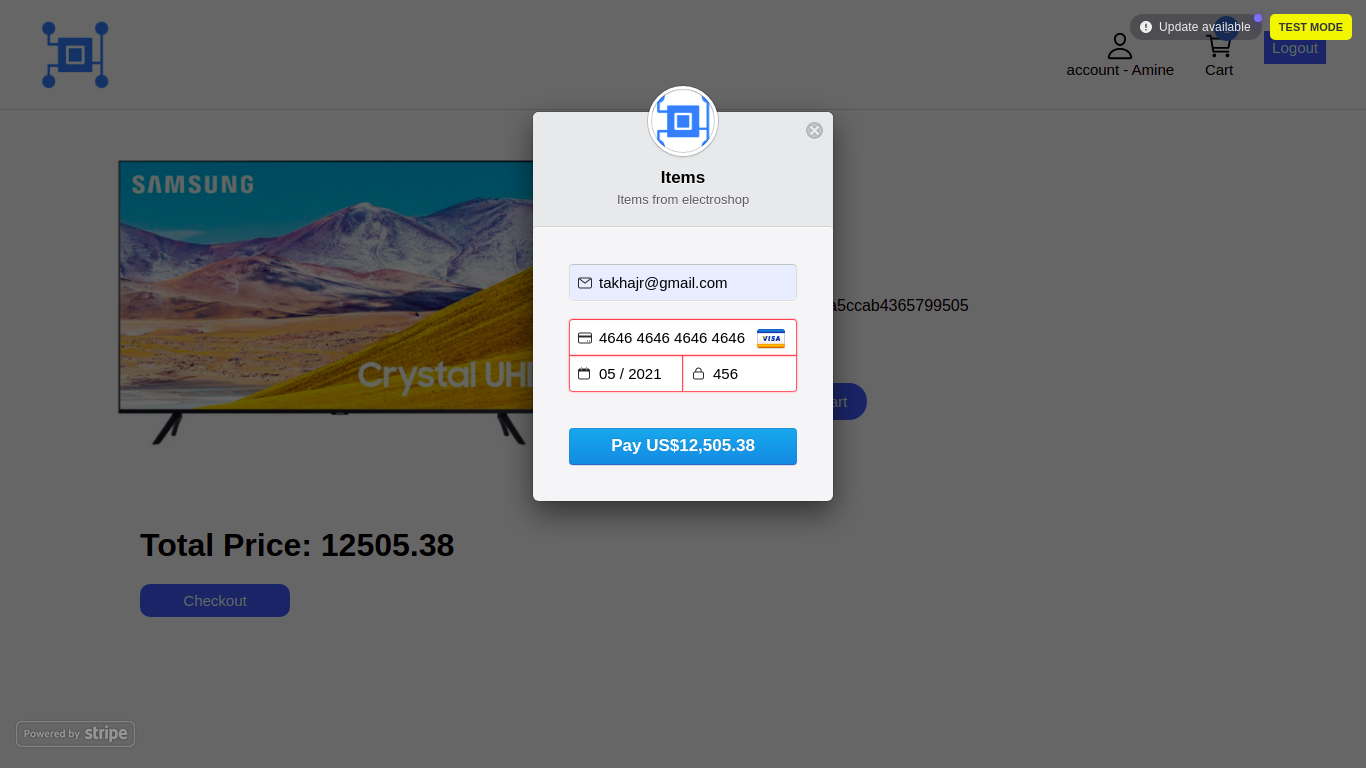Click the Update available notification
This screenshot has width=1366, height=768.
click(1196, 27)
